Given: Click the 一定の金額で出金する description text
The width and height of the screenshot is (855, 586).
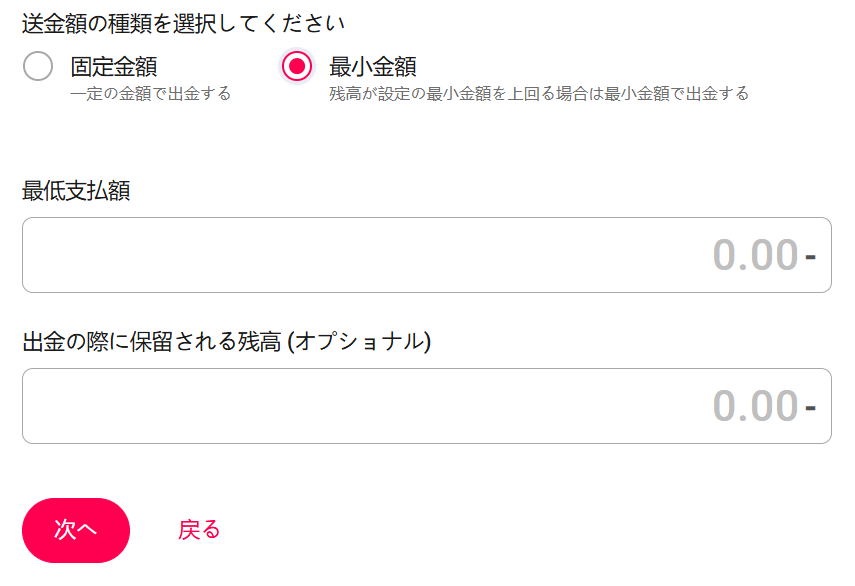Looking at the screenshot, I should (150, 94).
